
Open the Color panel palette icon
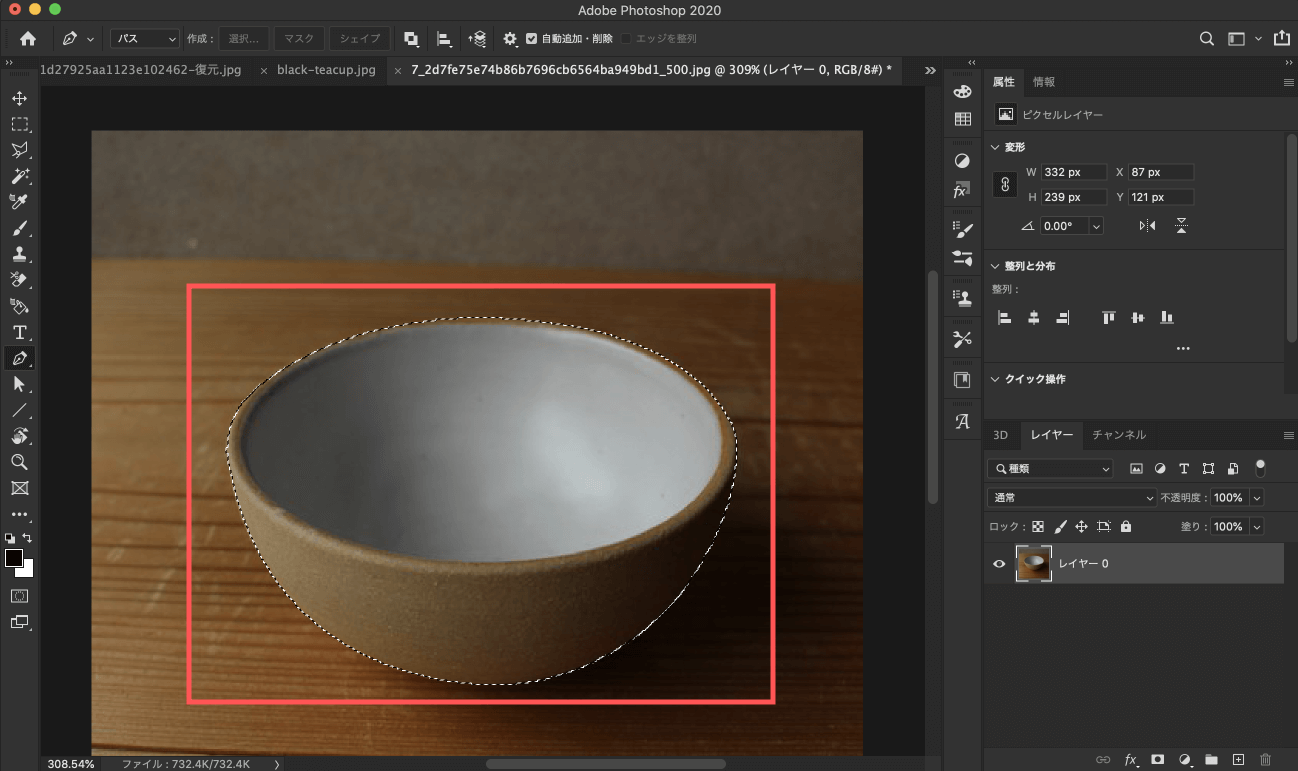click(962, 92)
